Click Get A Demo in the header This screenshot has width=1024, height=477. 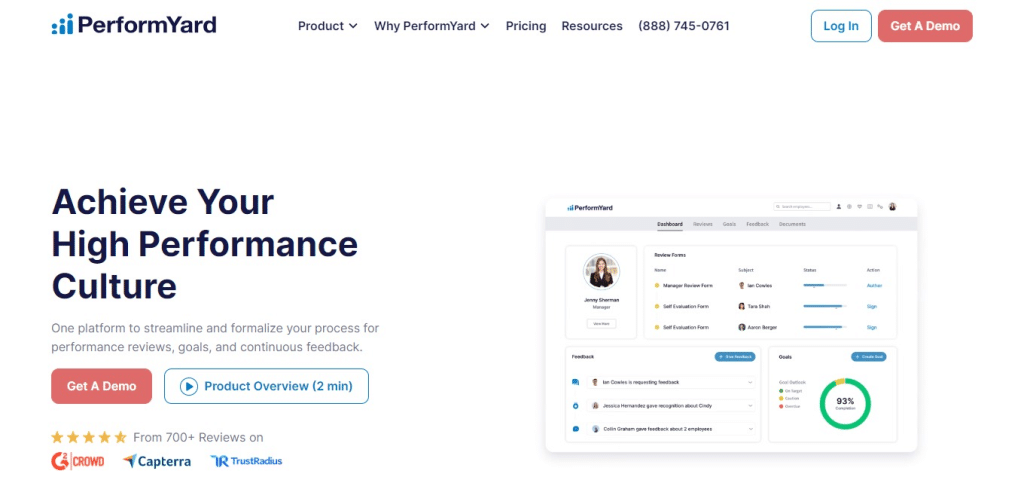pyautogui.click(x=925, y=26)
